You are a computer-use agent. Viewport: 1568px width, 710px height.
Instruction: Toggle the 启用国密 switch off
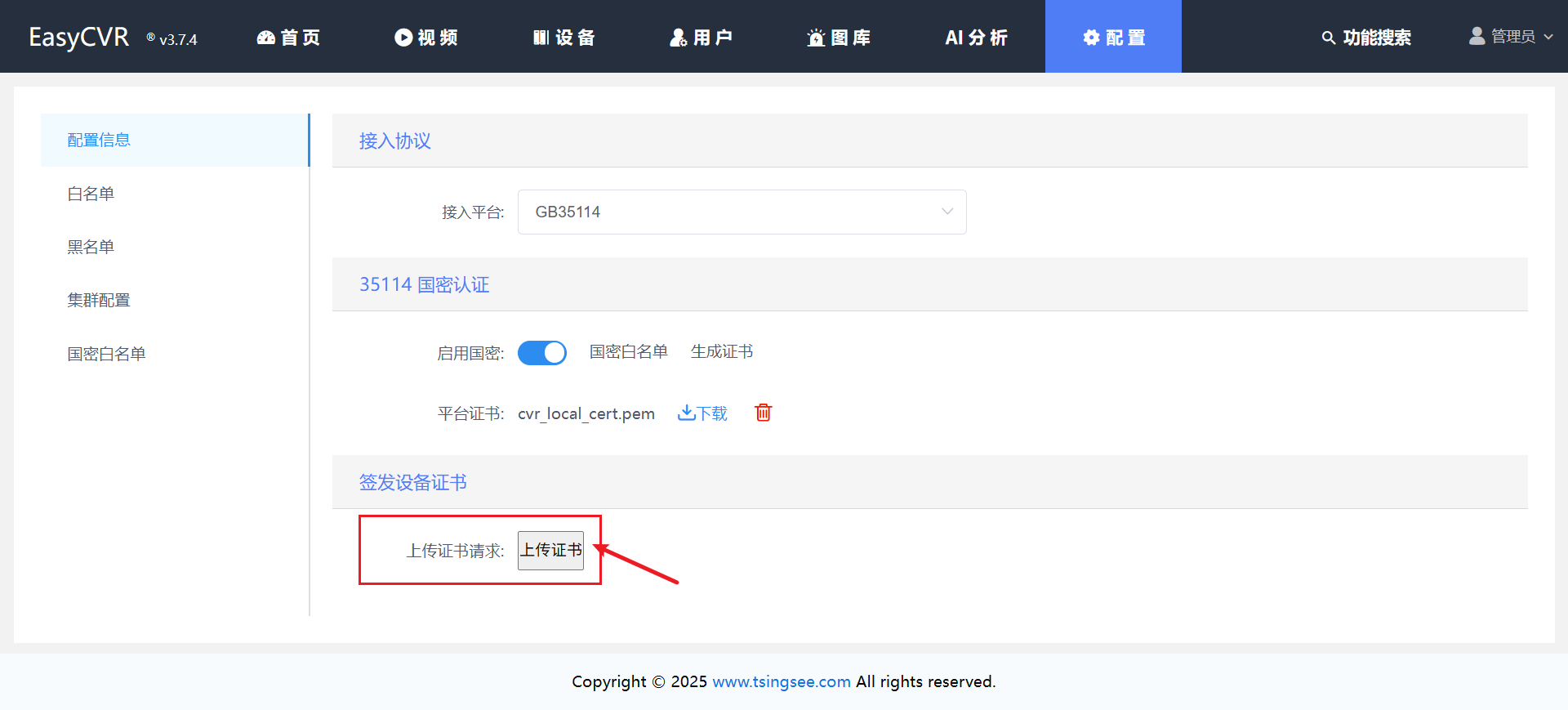coord(541,353)
